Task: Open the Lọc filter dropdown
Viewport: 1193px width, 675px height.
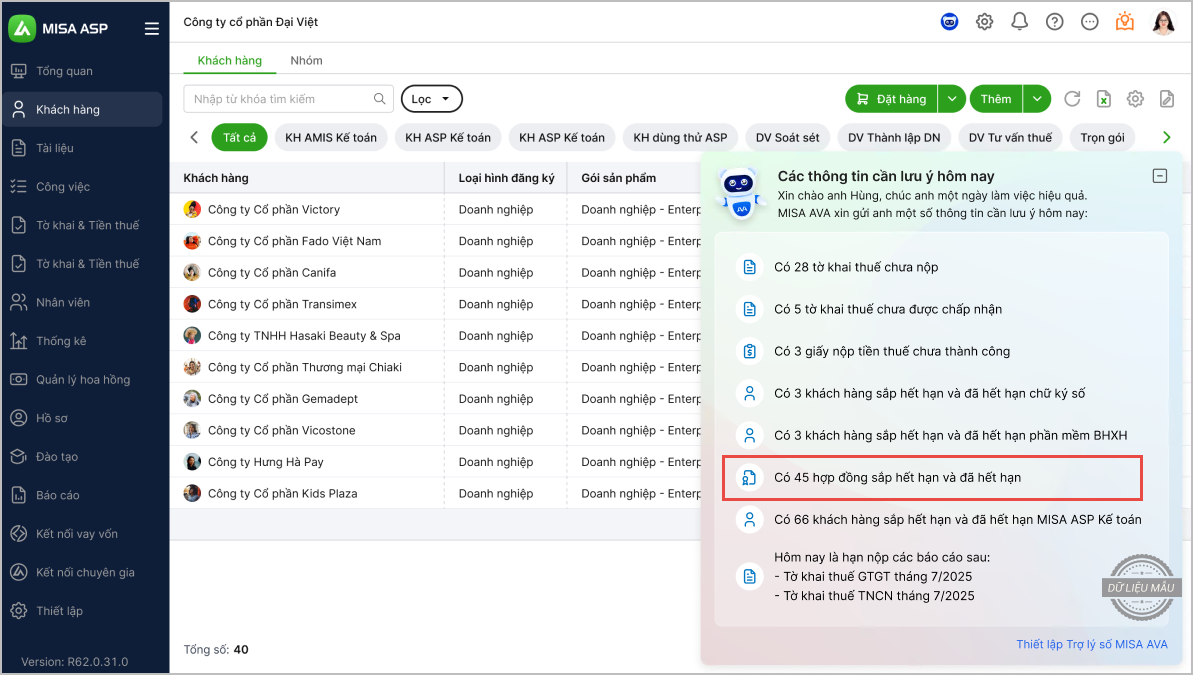Action: (431, 99)
